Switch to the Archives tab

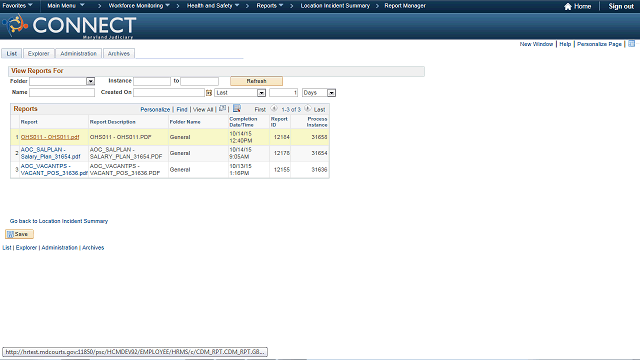coord(119,53)
